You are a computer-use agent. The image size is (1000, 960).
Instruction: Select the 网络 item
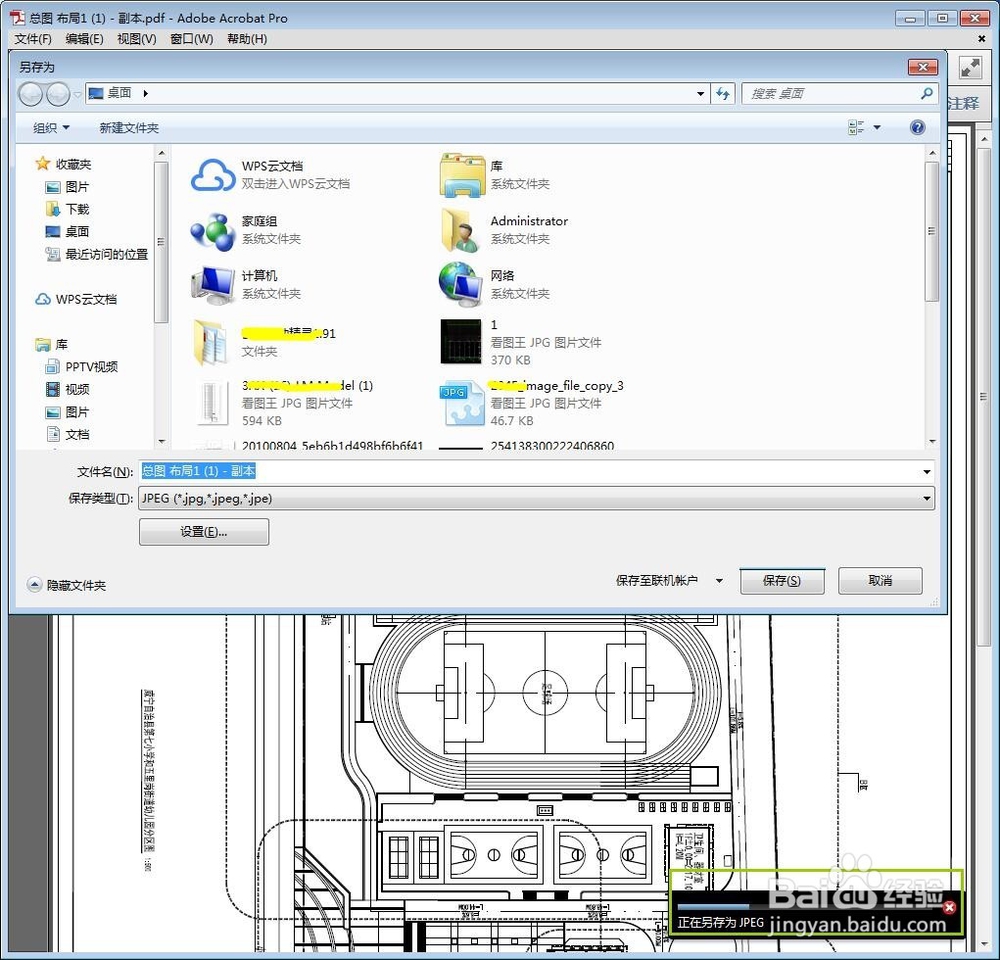pos(495,284)
